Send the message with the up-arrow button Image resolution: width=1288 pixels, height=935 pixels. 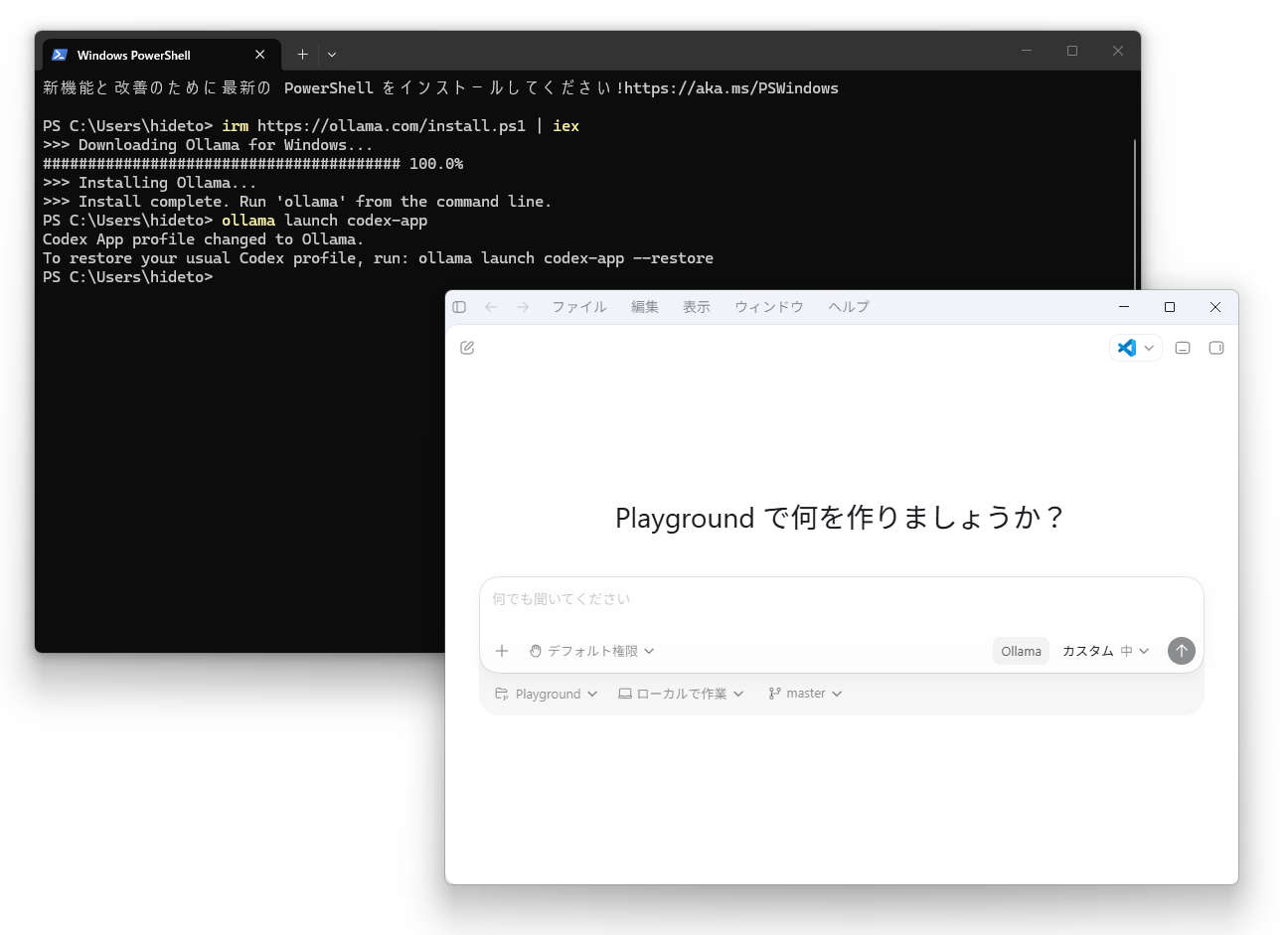click(x=1181, y=651)
